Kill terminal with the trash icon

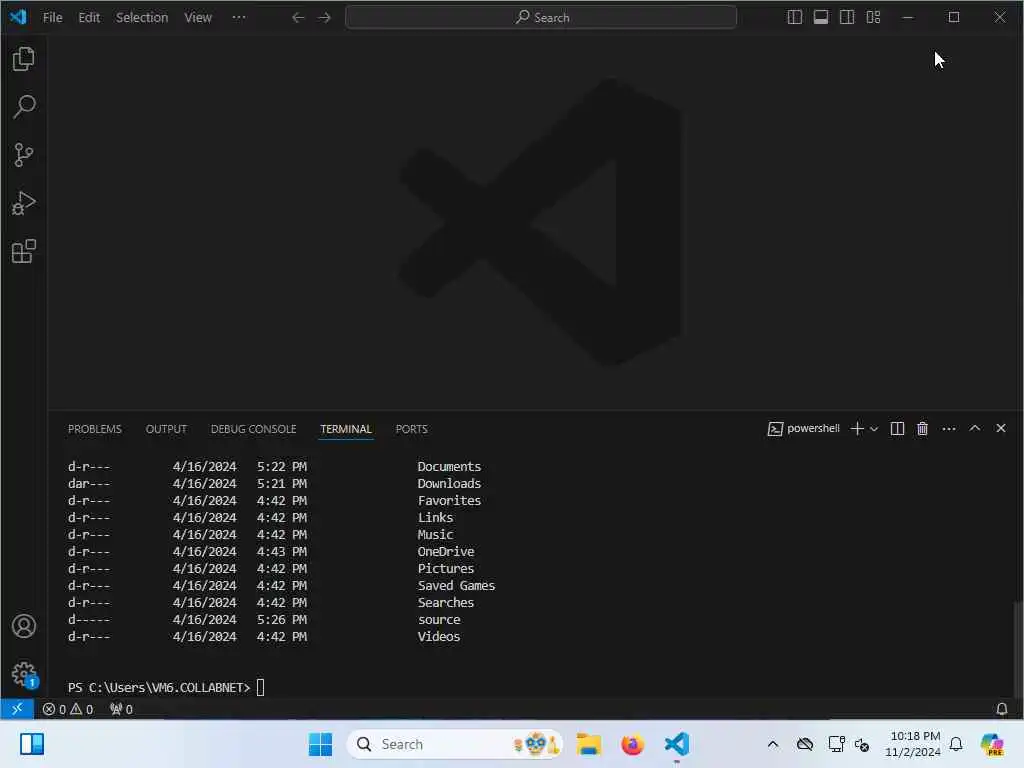pos(922,428)
